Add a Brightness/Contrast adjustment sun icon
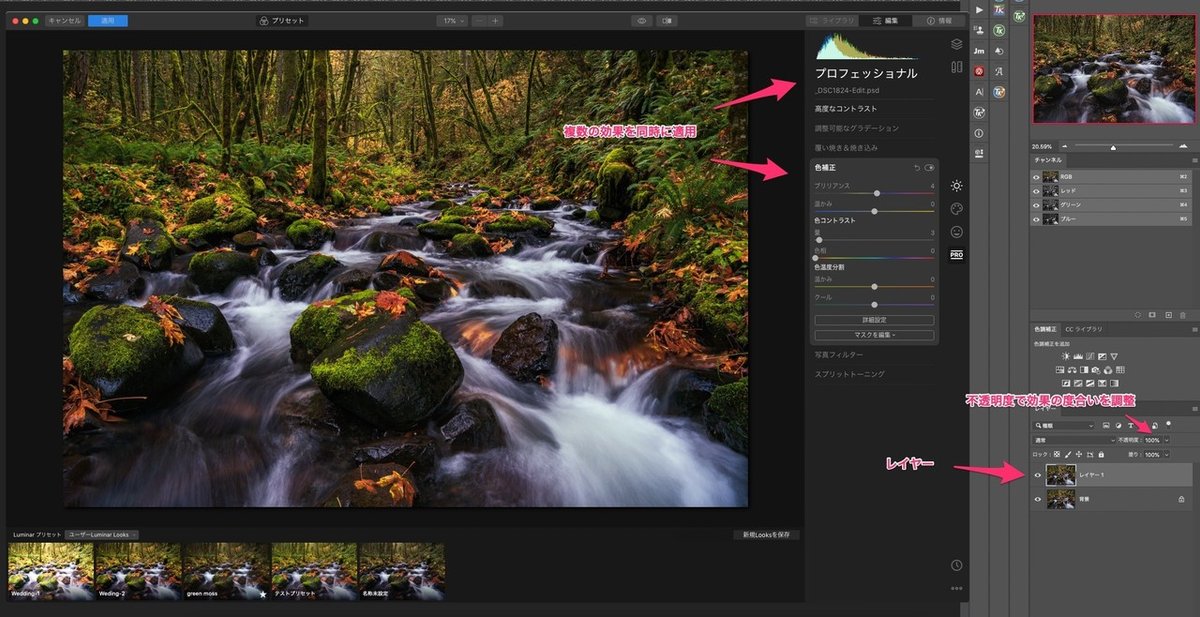 (1067, 356)
